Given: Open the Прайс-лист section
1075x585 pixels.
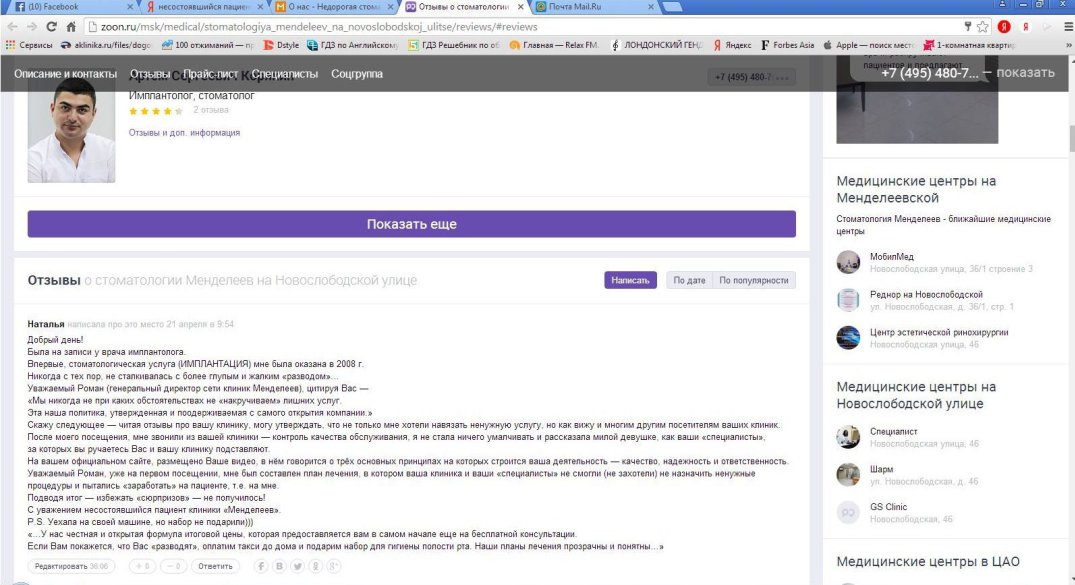Looking at the screenshot, I should 210,73.
